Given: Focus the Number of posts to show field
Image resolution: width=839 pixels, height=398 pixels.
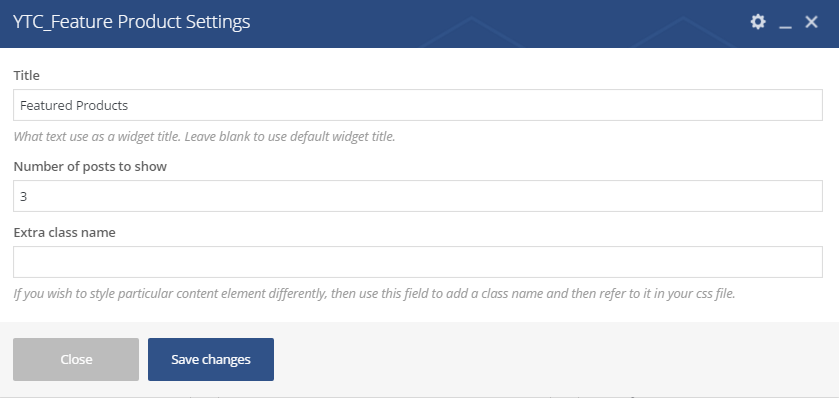Looking at the screenshot, I should 418,196.
